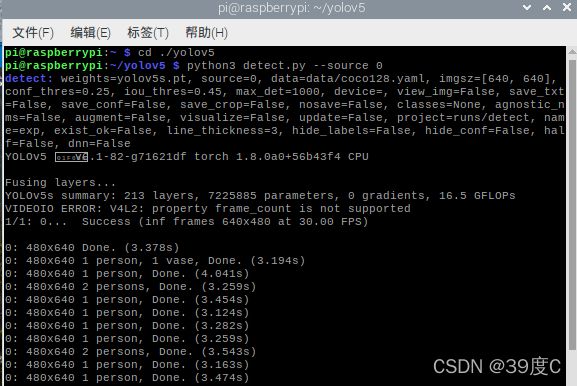Screen dimensions: 577x386
Task: Click the line ending '(3.163s)'
Action: click(127, 365)
